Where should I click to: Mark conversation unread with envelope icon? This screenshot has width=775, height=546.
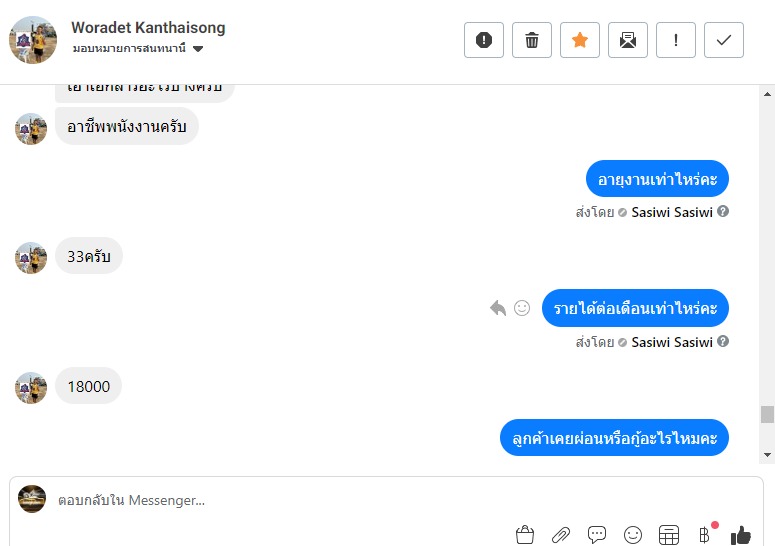pos(628,40)
